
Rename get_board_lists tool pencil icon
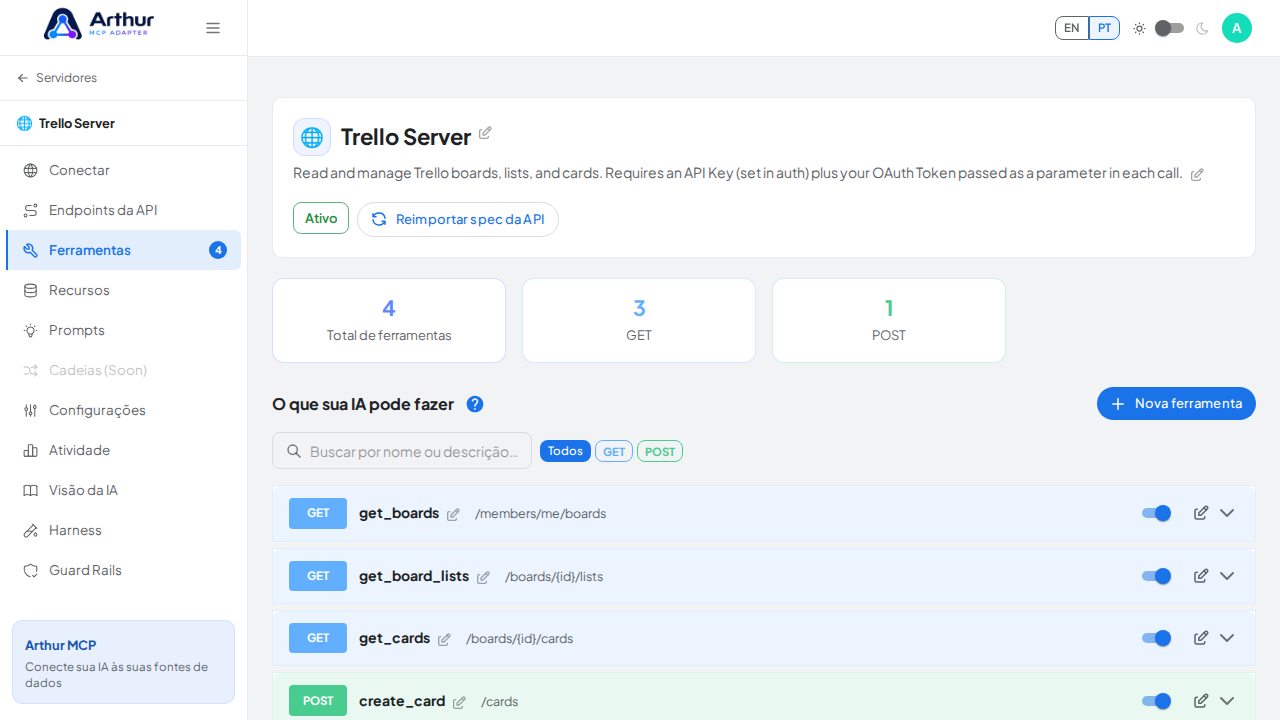[483, 577]
